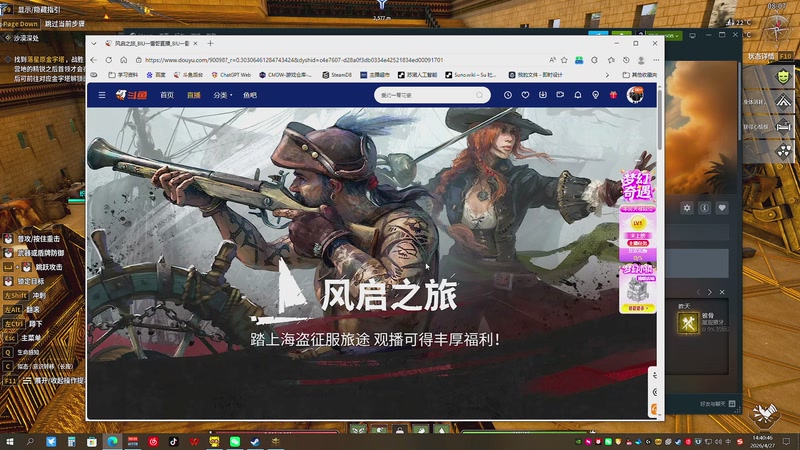
Task: Open the SteamDB bookmark
Action: coord(337,74)
